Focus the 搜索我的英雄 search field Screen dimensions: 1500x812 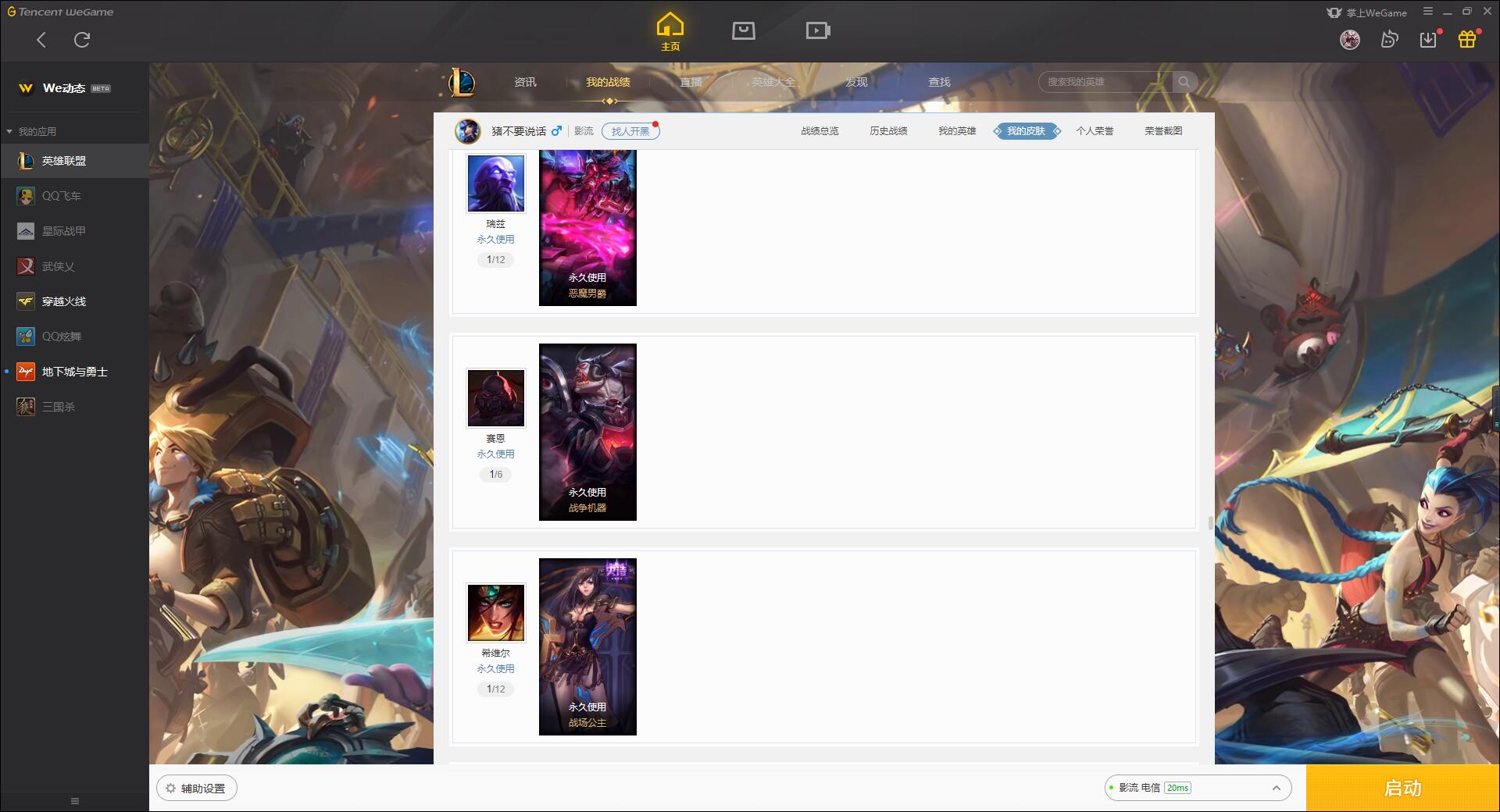[x=1105, y=82]
